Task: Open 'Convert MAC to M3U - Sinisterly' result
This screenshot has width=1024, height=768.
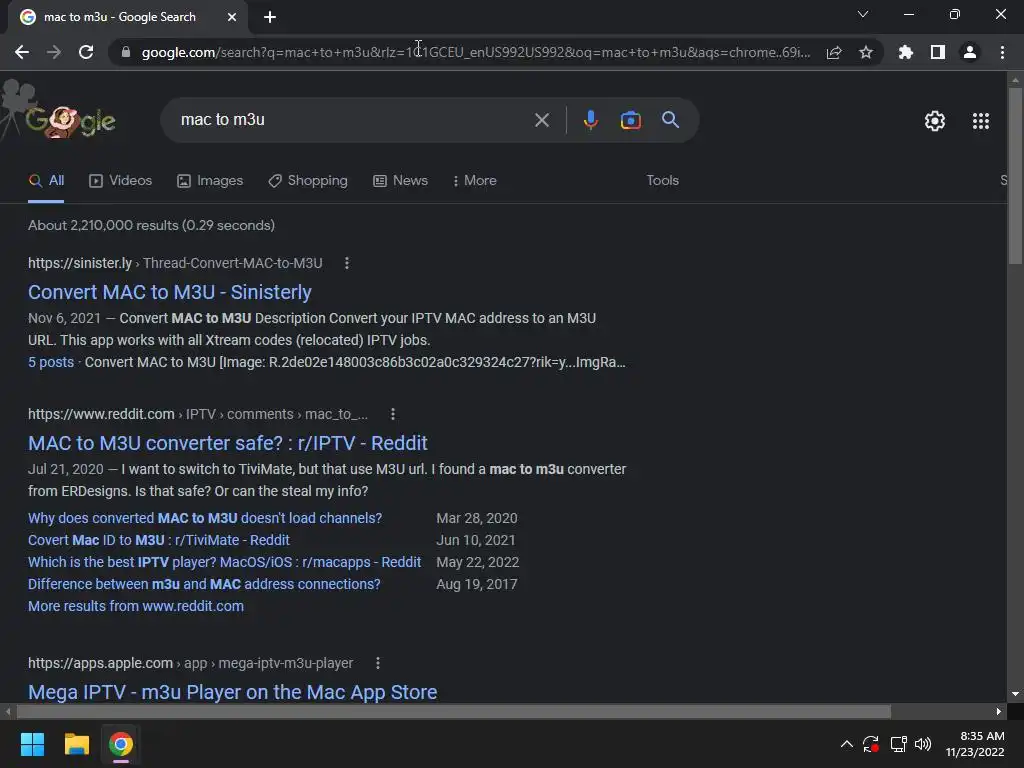Action: [170, 292]
